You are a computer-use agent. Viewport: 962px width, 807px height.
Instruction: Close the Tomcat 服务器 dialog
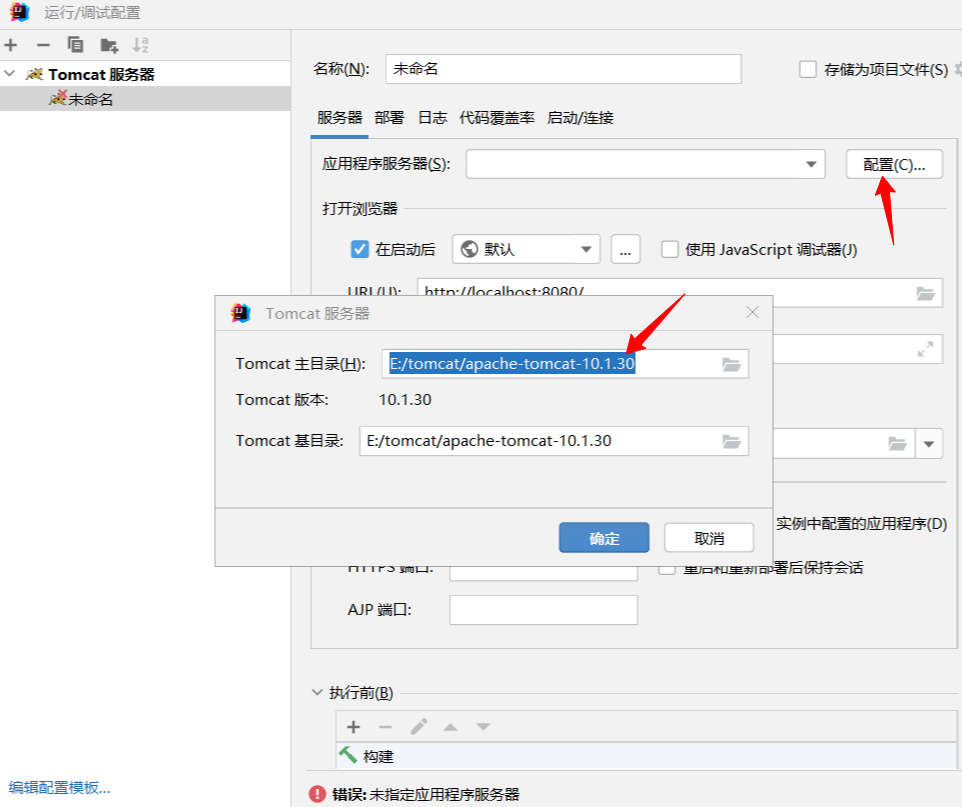pyautogui.click(x=752, y=312)
